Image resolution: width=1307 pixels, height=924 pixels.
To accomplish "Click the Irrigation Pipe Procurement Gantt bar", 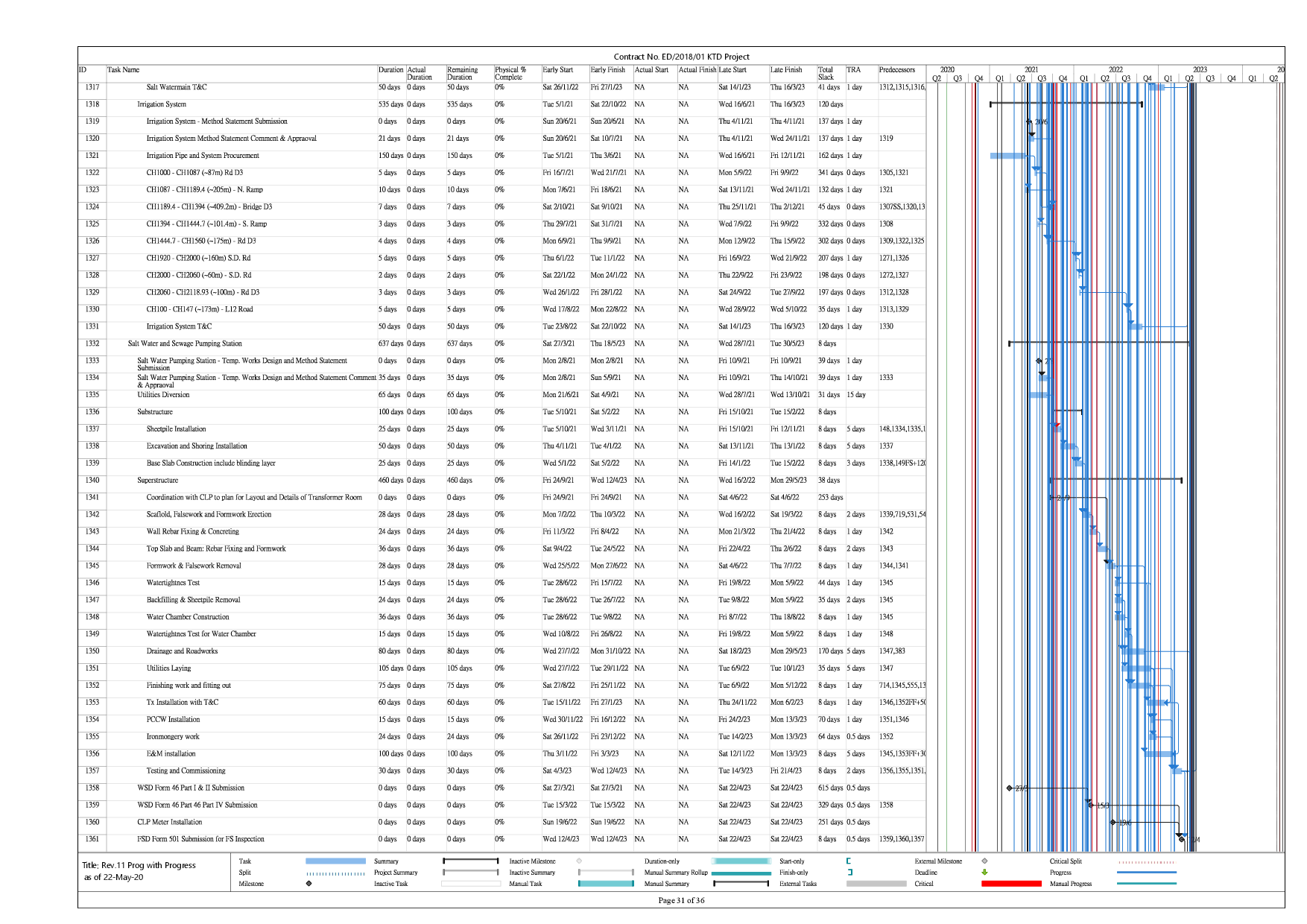I will (1007, 156).
